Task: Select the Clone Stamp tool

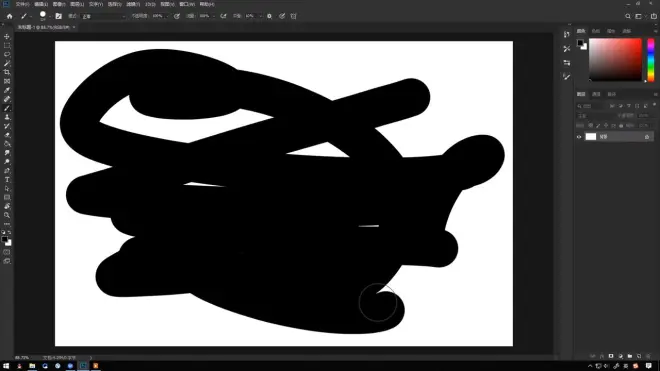Action: pyautogui.click(x=7, y=117)
